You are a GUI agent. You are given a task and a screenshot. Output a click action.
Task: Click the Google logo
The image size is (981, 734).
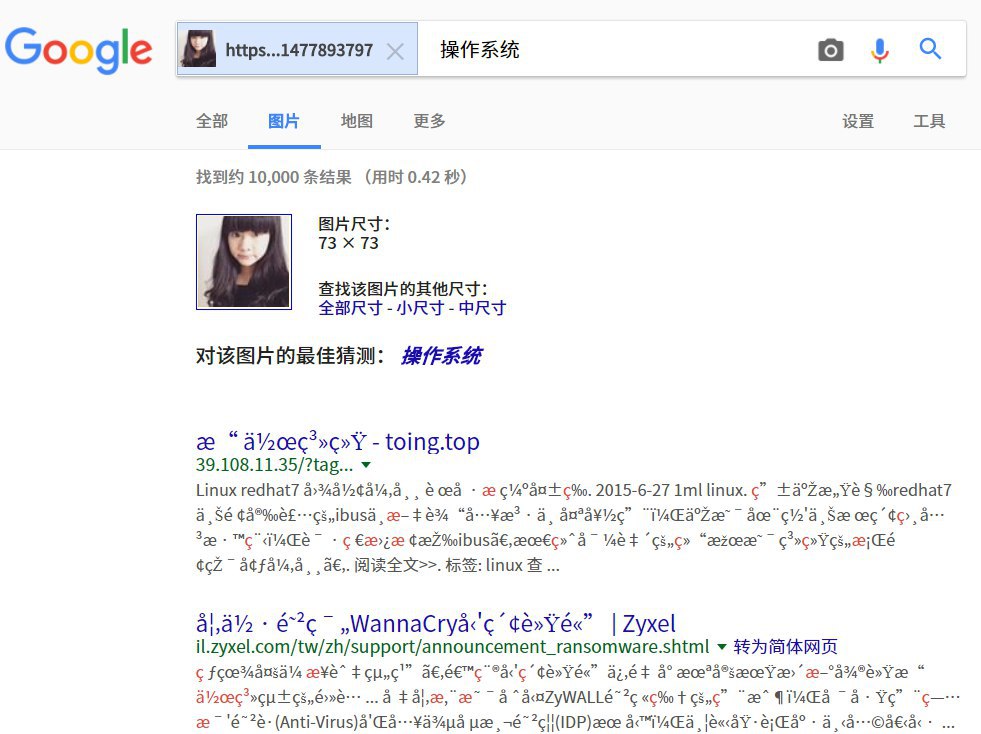point(79,49)
